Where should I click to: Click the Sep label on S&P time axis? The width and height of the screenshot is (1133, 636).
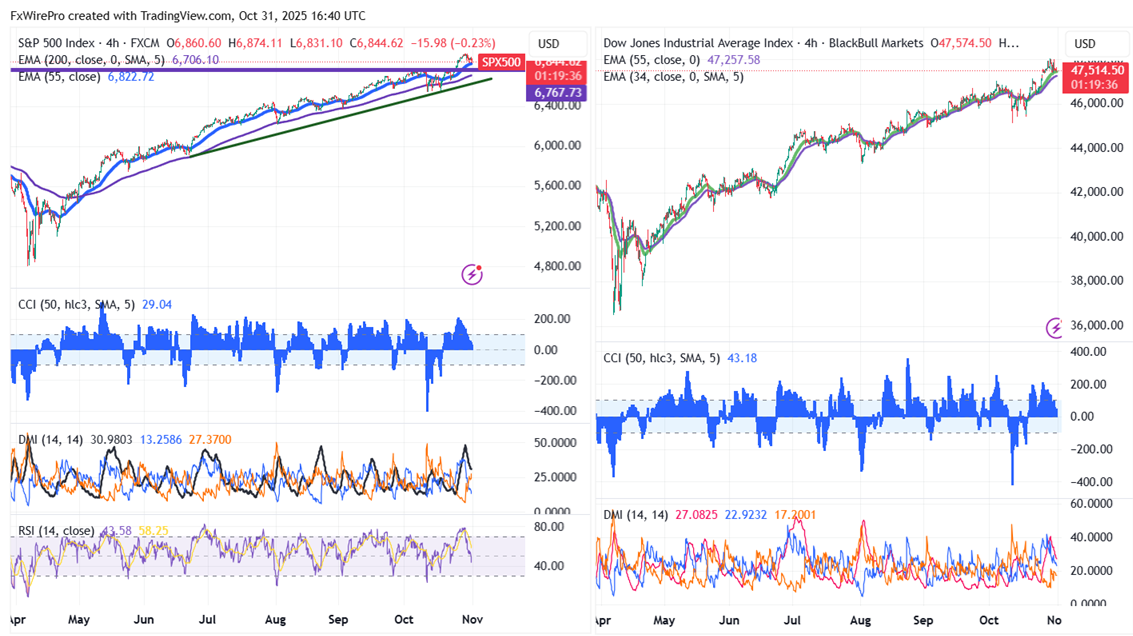click(x=338, y=619)
